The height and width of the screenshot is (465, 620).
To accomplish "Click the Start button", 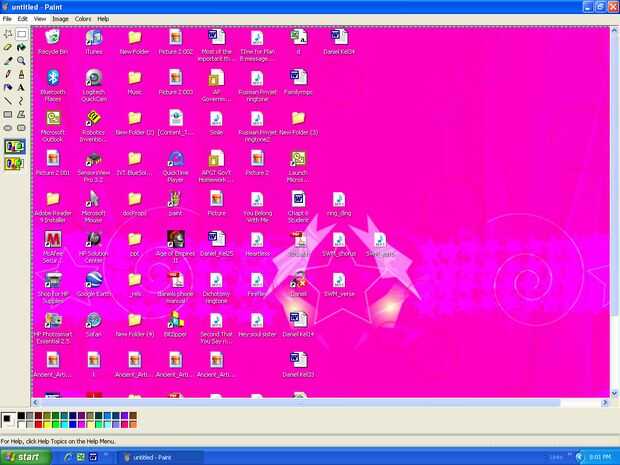I will (x=25, y=457).
